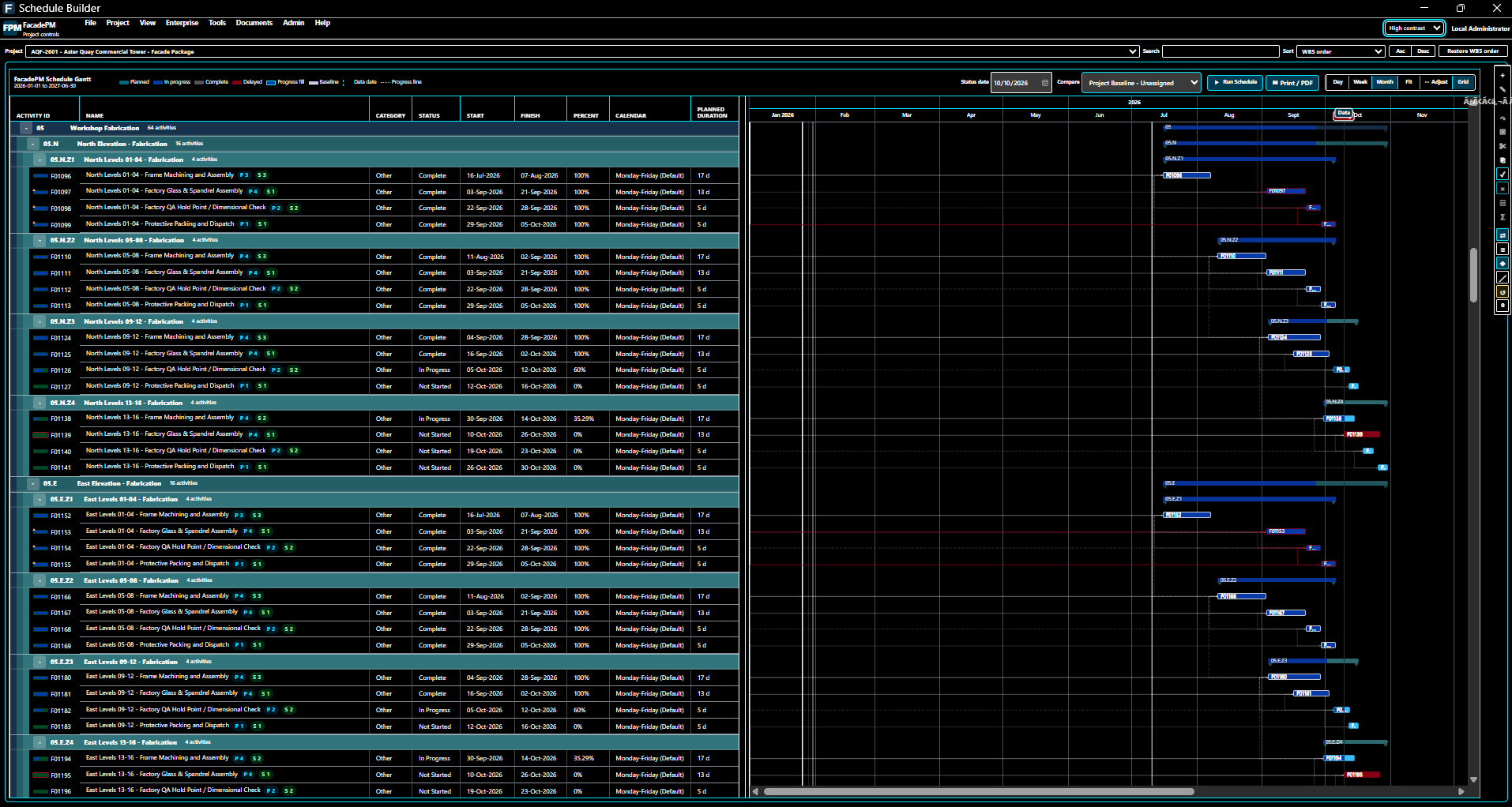Click the Fit timescale button
This screenshot has width=1512, height=807.
point(1409,82)
